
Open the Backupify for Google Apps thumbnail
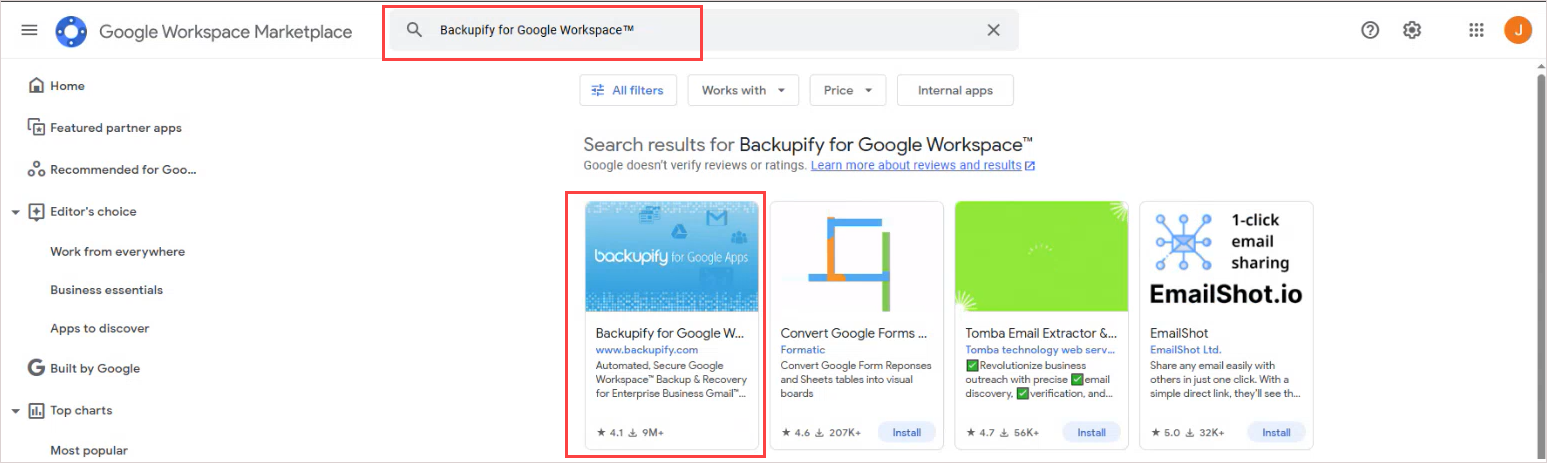tap(672, 257)
